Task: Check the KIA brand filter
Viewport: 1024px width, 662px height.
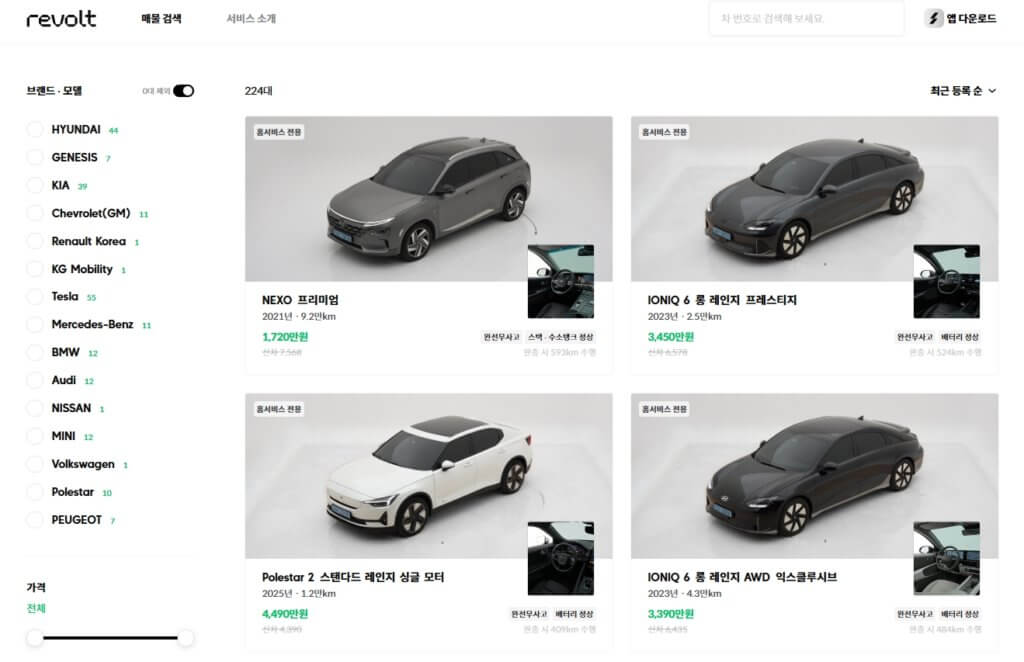Action: tap(35, 186)
